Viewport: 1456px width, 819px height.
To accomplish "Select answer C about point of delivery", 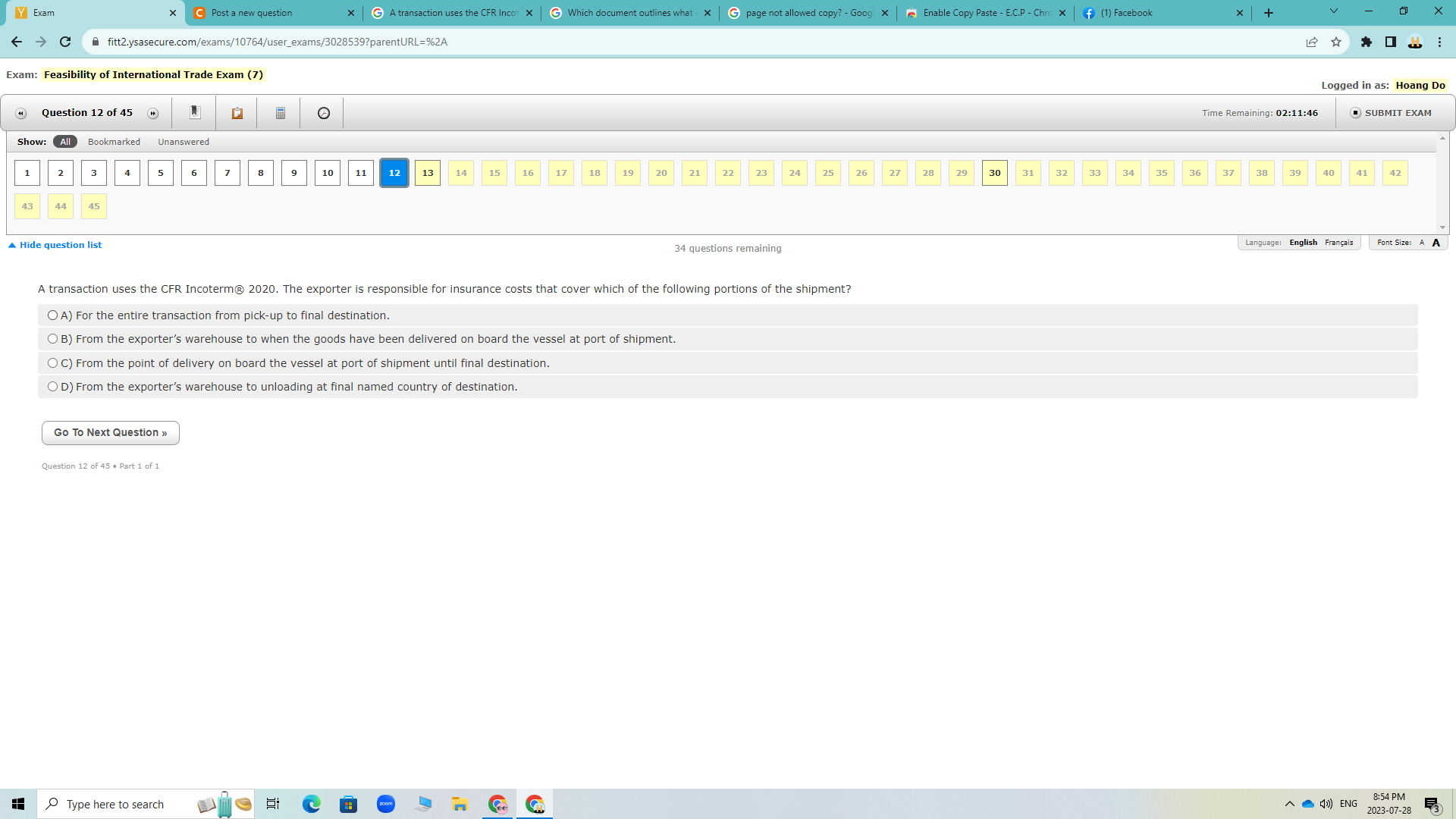I will [52, 362].
